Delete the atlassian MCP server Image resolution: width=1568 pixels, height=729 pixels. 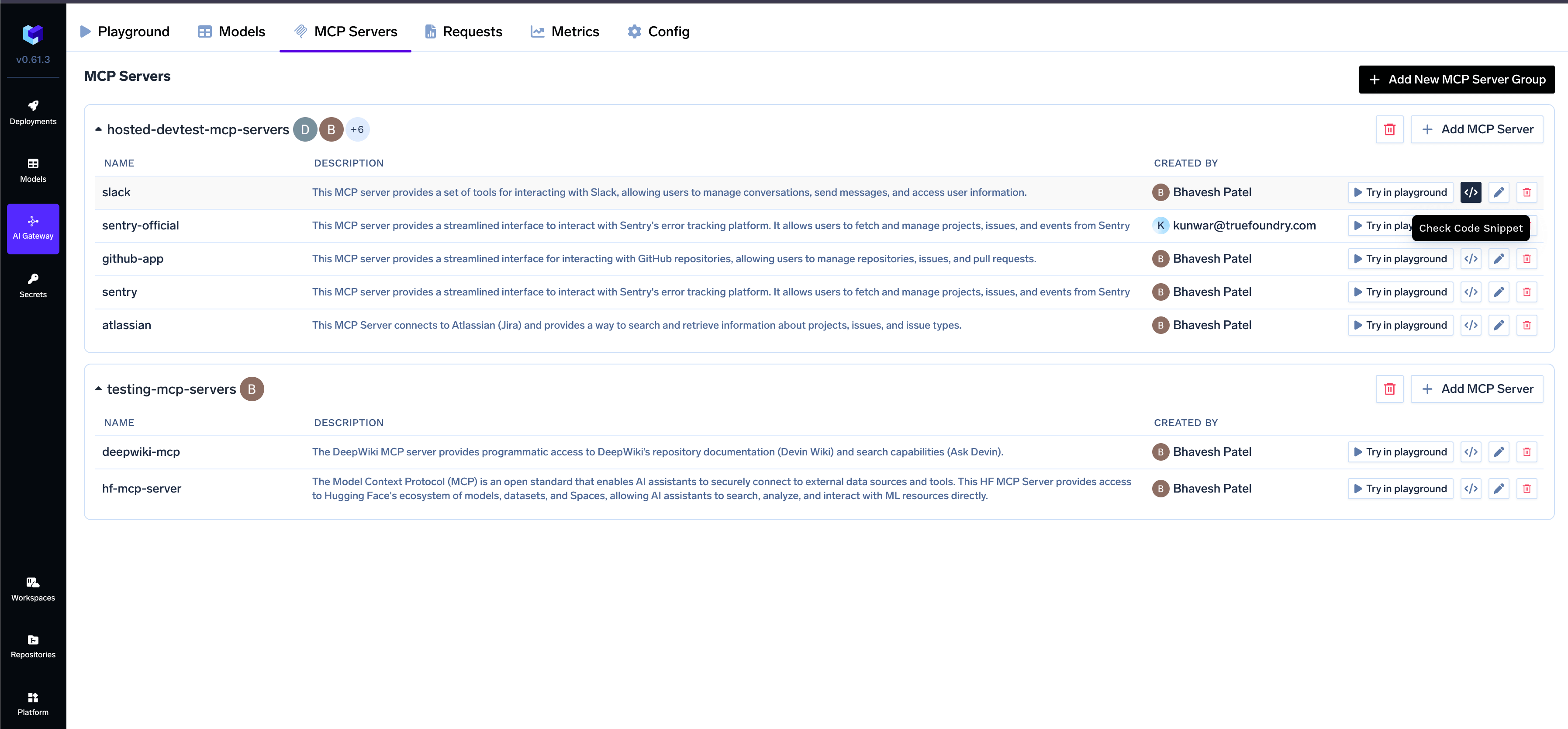point(1527,325)
